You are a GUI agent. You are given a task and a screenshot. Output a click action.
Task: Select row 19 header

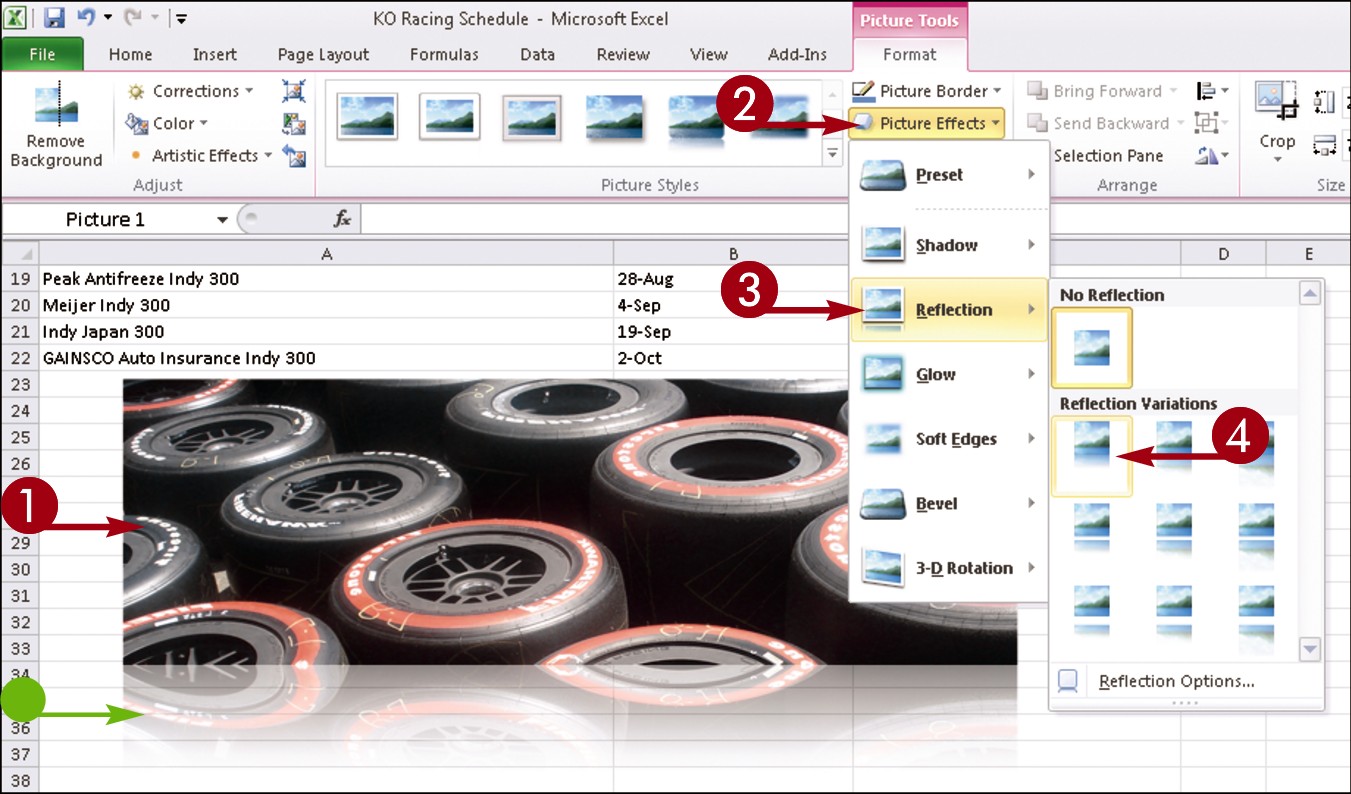20,279
